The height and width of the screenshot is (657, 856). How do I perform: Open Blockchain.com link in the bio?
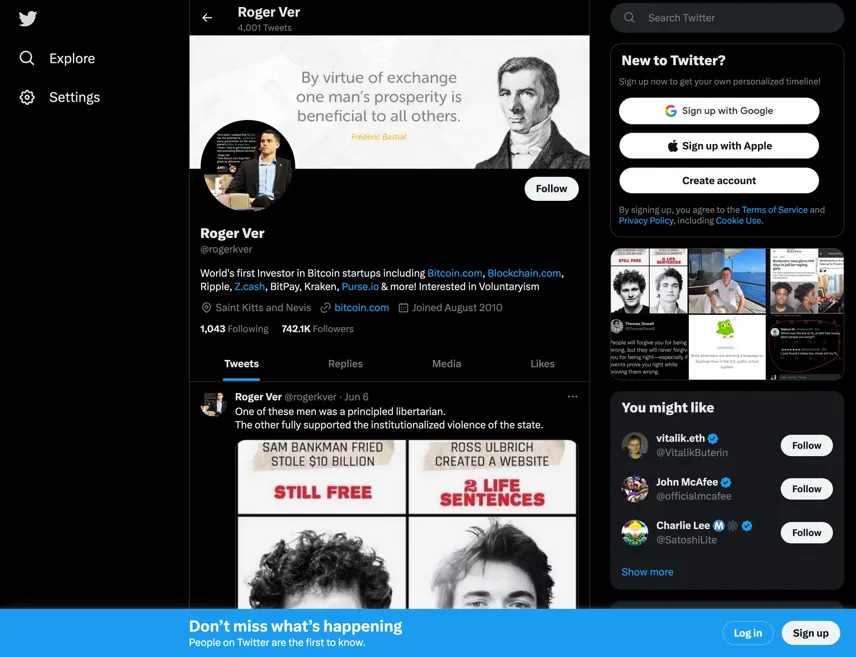[524, 273]
